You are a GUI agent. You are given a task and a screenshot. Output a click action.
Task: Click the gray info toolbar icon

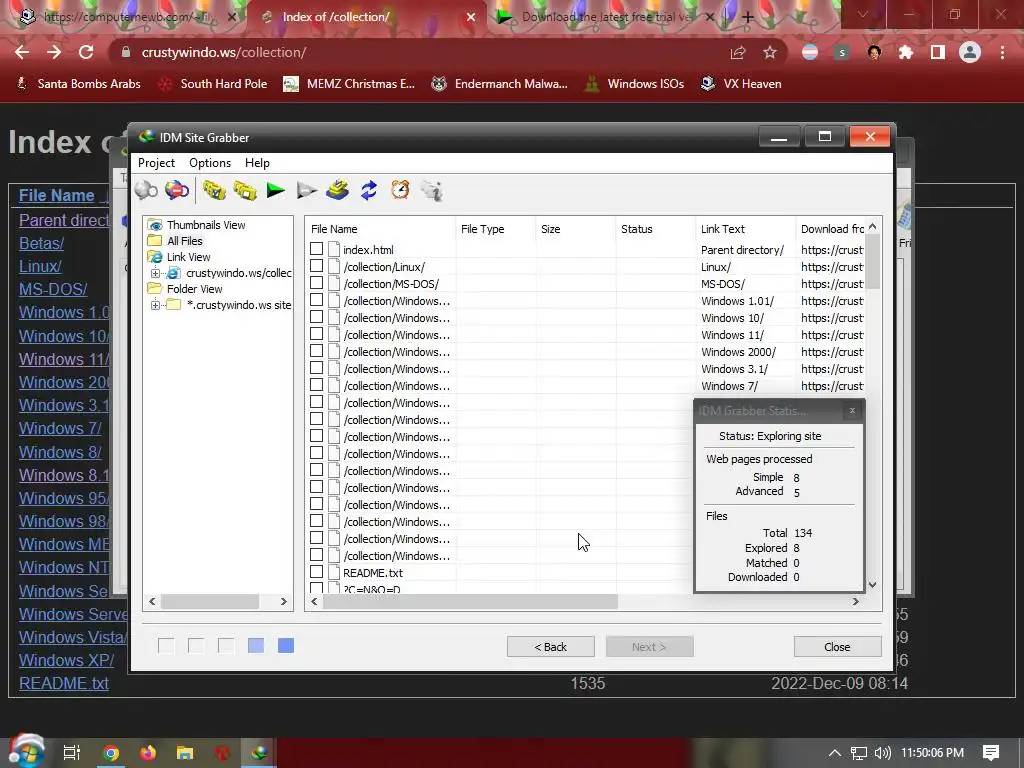point(432,191)
